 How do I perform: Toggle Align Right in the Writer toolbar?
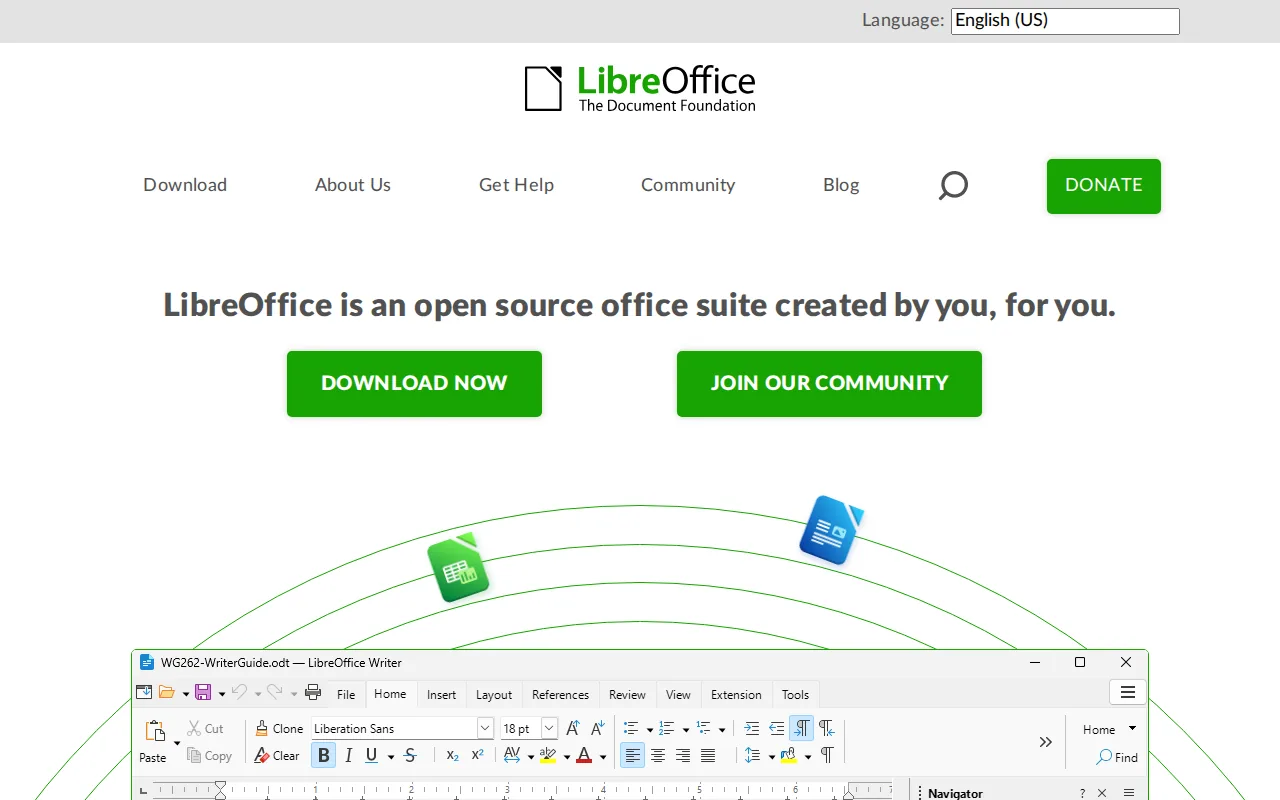point(683,756)
